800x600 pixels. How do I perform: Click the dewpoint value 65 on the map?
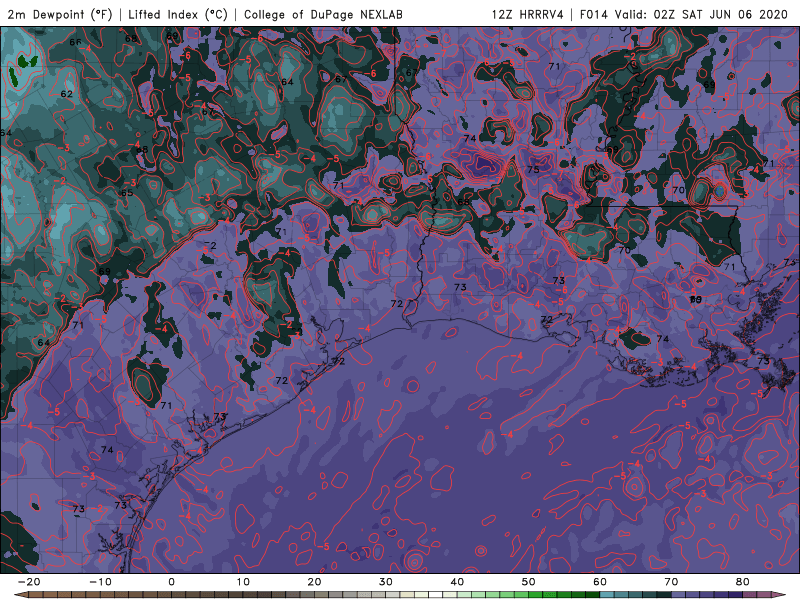click(127, 193)
